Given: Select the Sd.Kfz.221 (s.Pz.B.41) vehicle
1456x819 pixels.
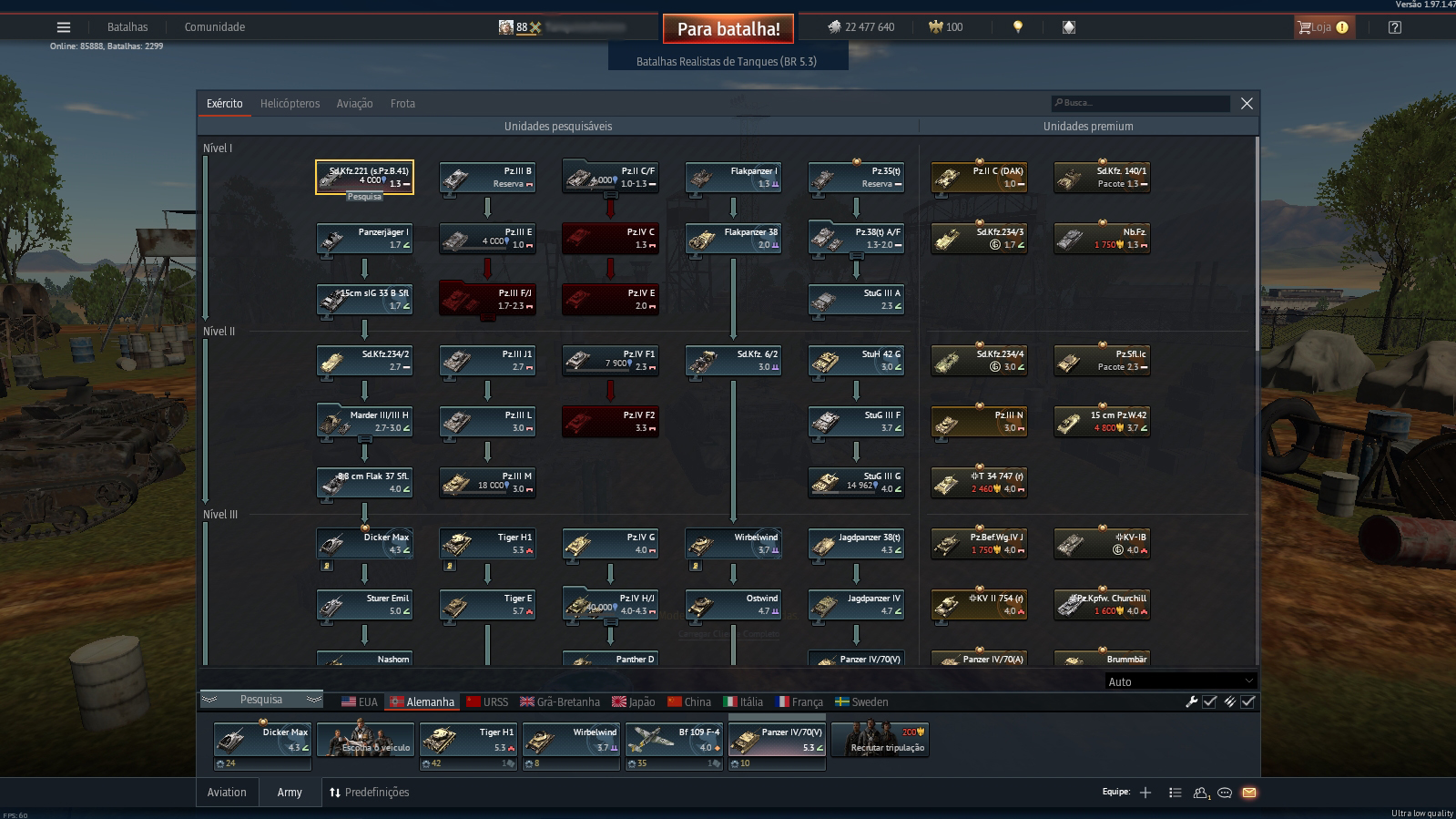Looking at the screenshot, I should (x=364, y=178).
